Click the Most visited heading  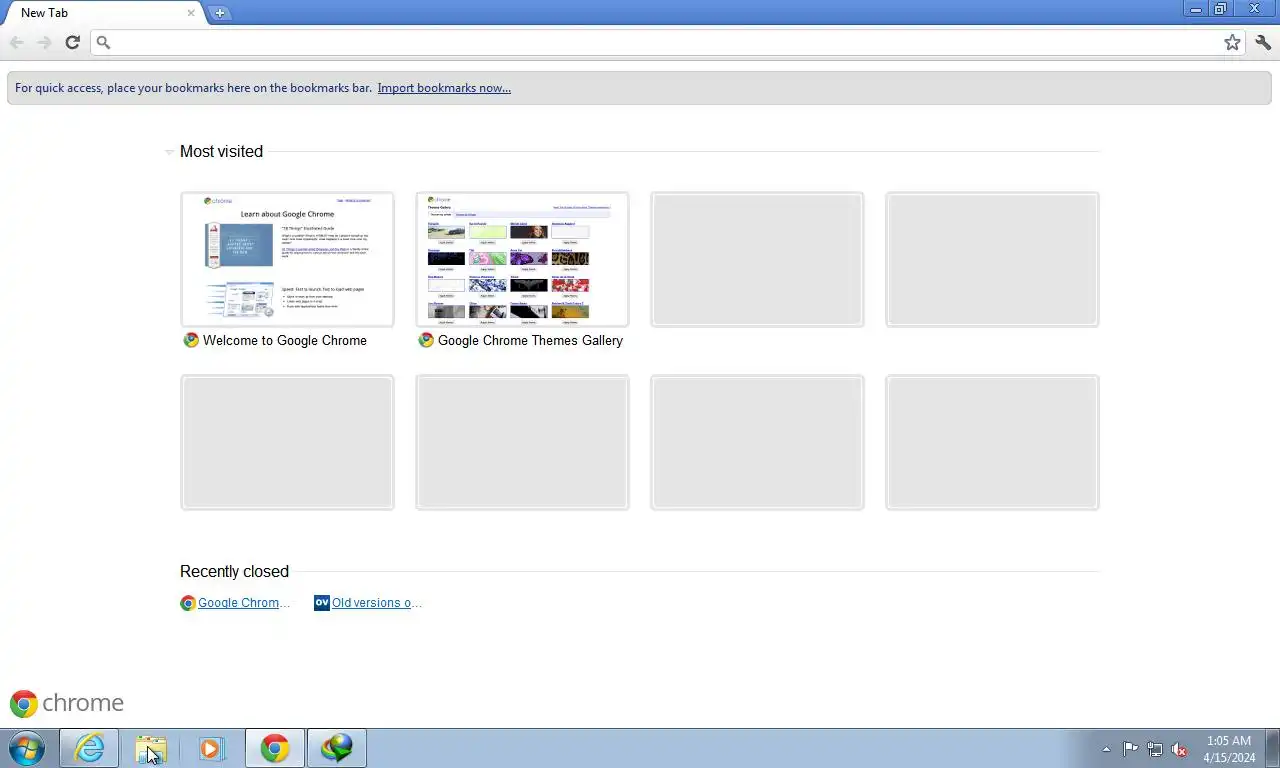pos(221,151)
